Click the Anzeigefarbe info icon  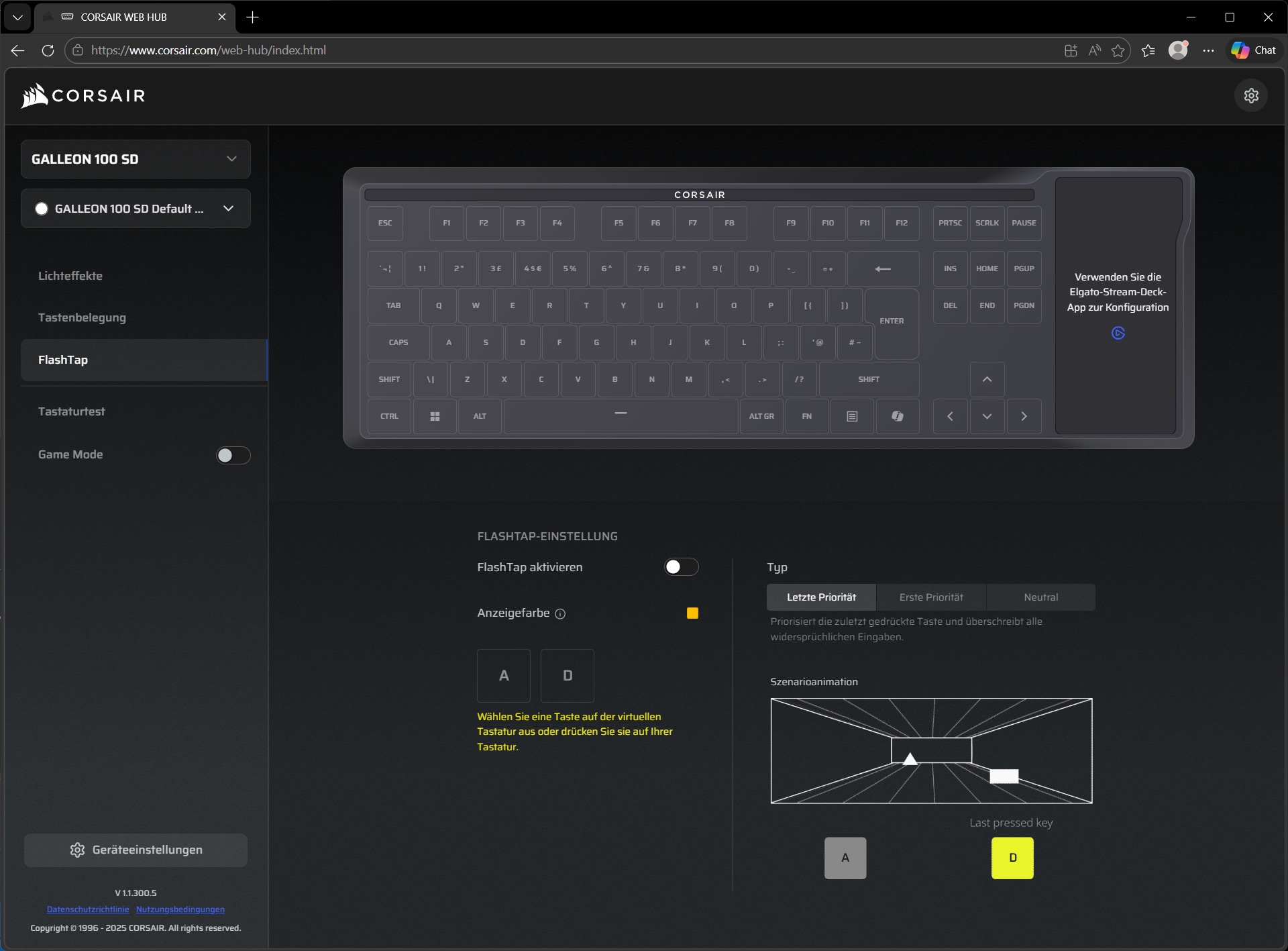coord(560,613)
